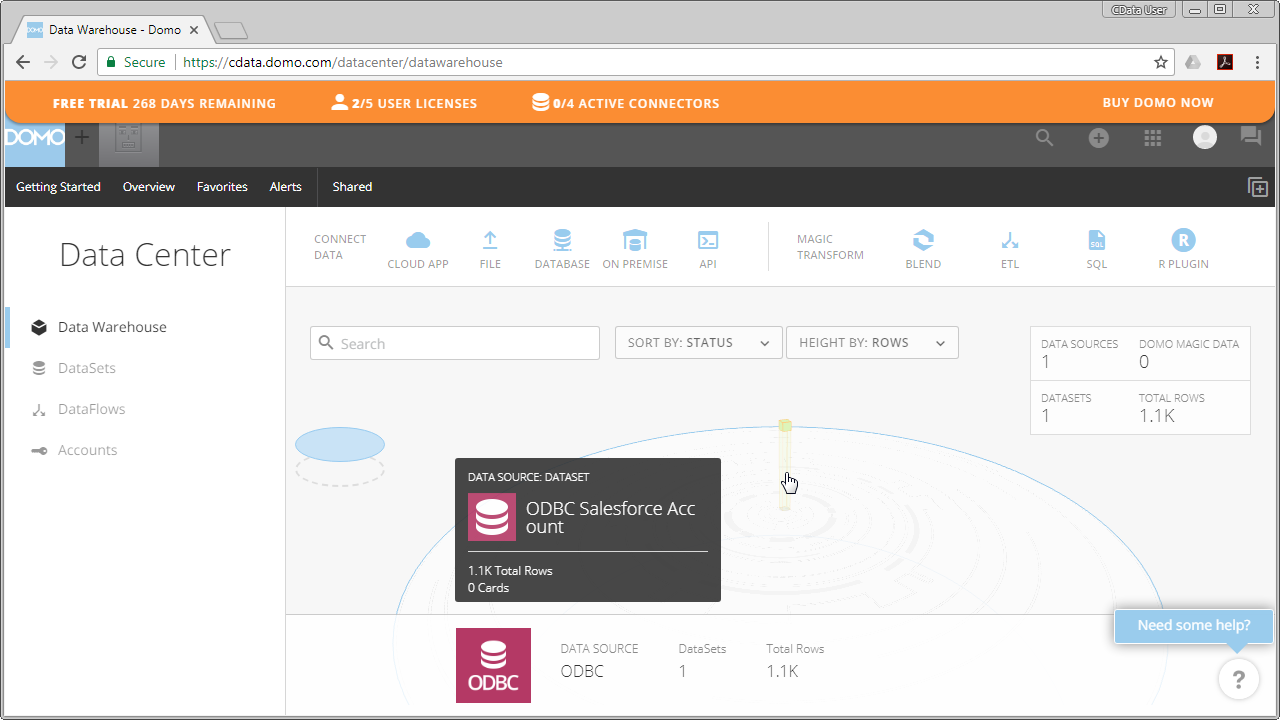The height and width of the screenshot is (720, 1280).
Task: Open the R Plugin icon
Action: tap(1183, 241)
